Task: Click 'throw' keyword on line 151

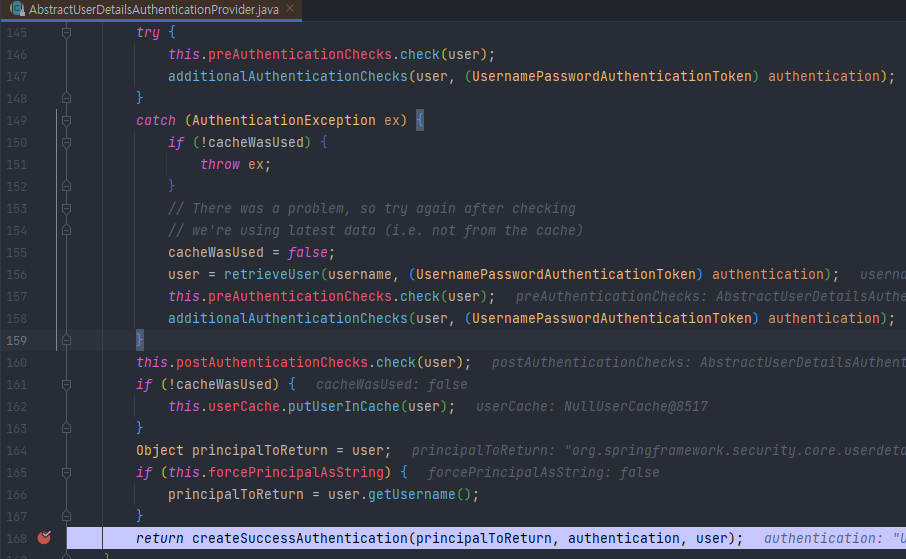Action: (x=220, y=164)
